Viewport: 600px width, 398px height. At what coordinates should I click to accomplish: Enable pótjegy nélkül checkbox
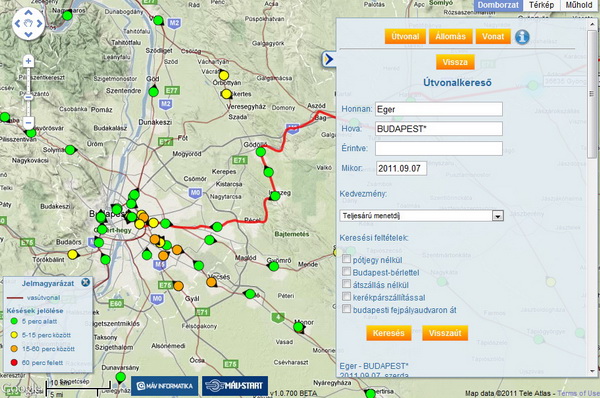coord(346,259)
